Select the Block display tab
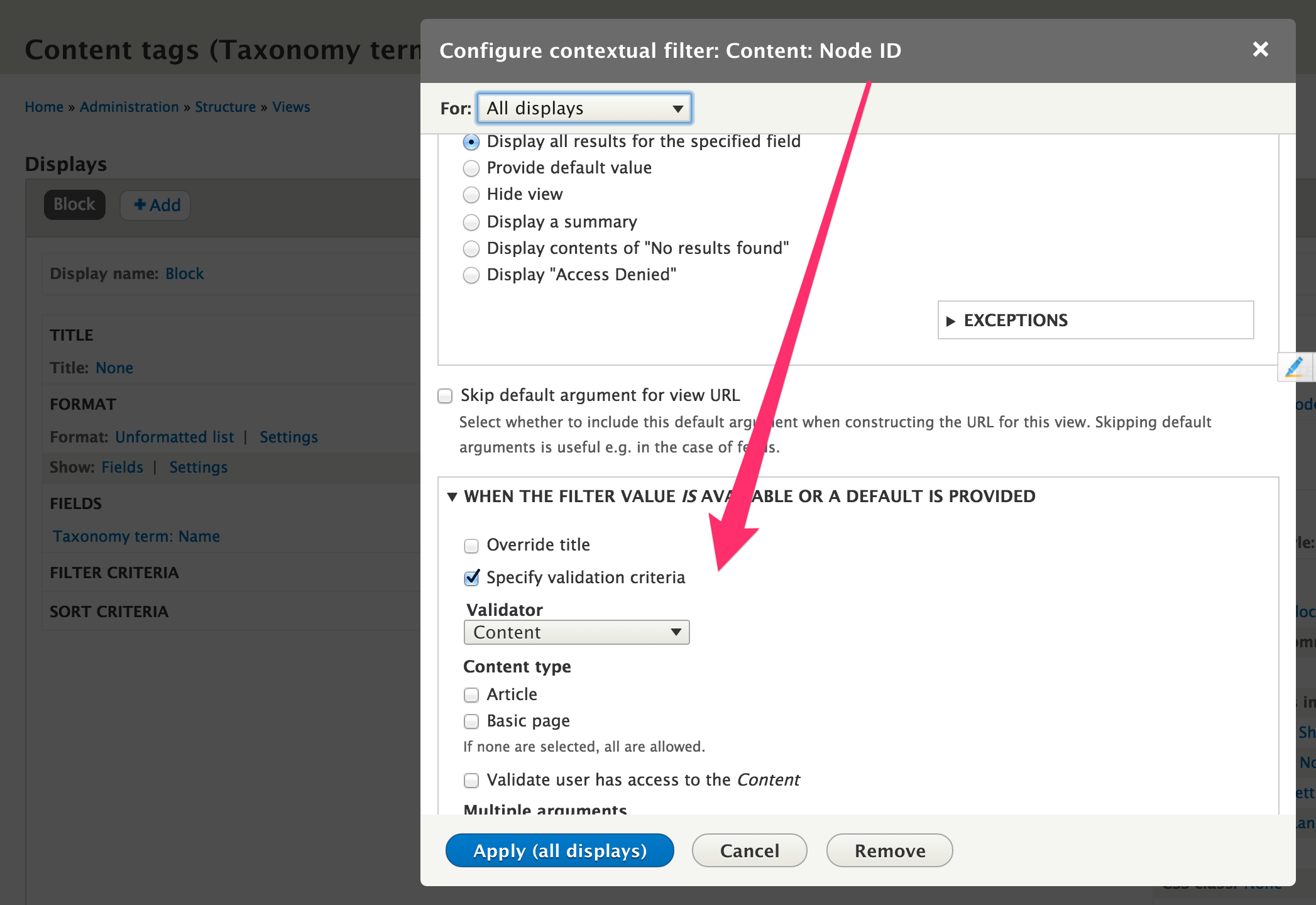This screenshot has height=905, width=1316. click(74, 205)
